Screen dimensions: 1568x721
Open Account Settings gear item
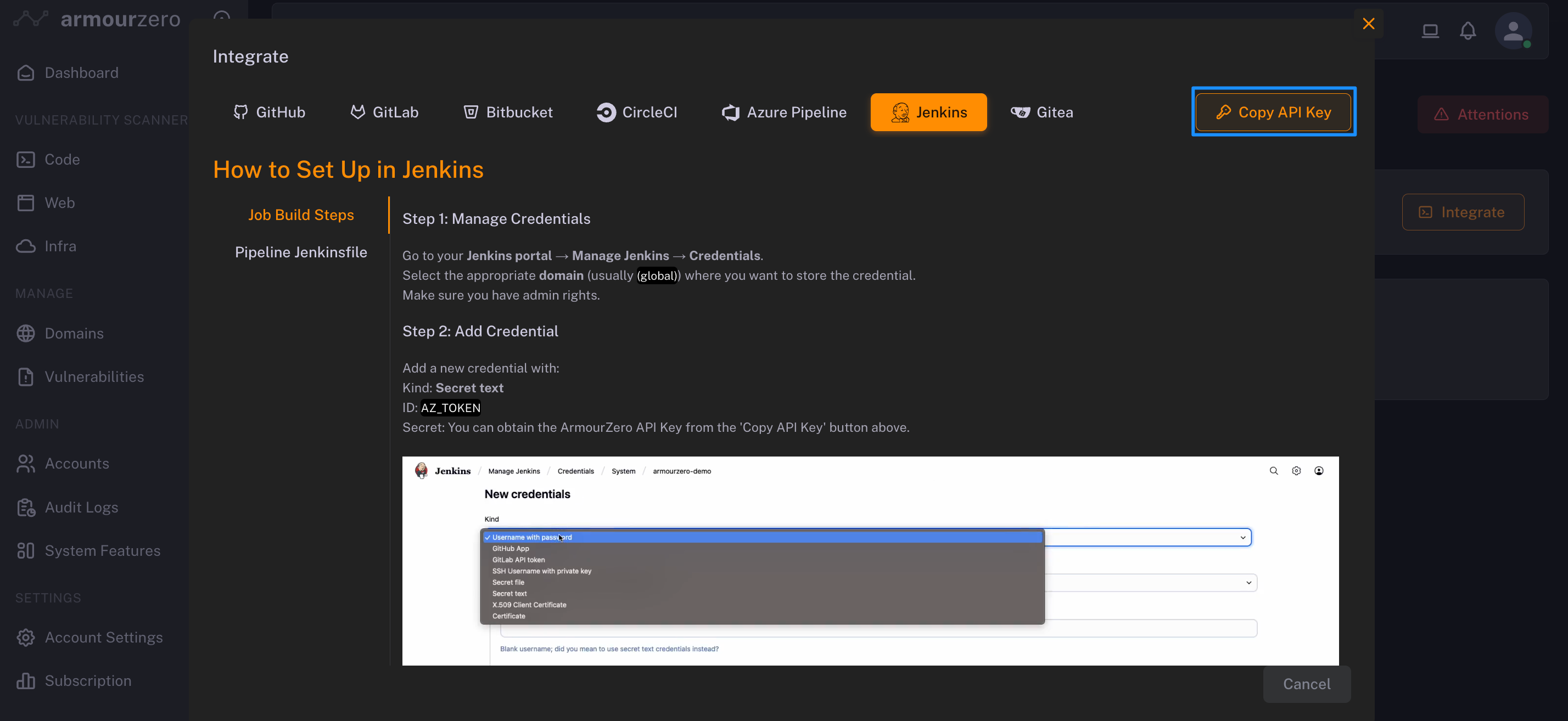(103, 638)
